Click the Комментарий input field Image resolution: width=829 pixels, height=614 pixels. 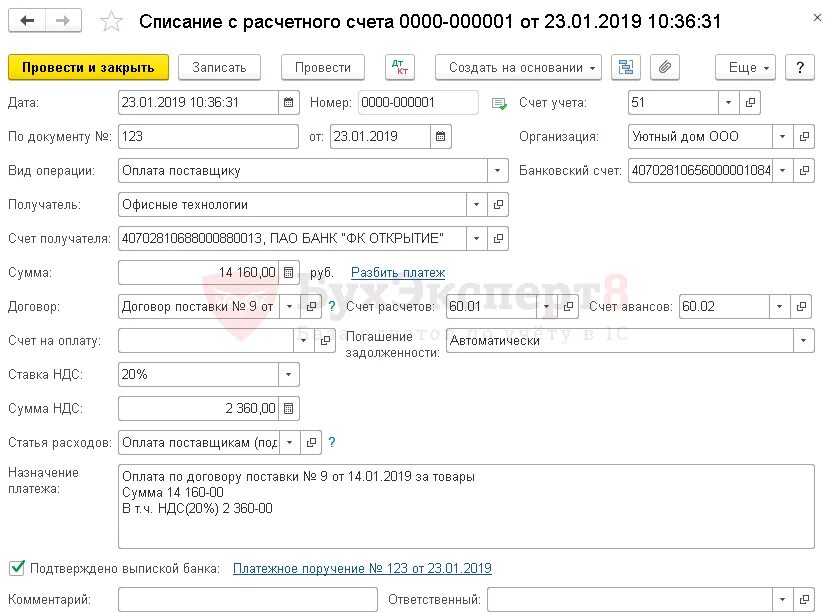(x=248, y=600)
